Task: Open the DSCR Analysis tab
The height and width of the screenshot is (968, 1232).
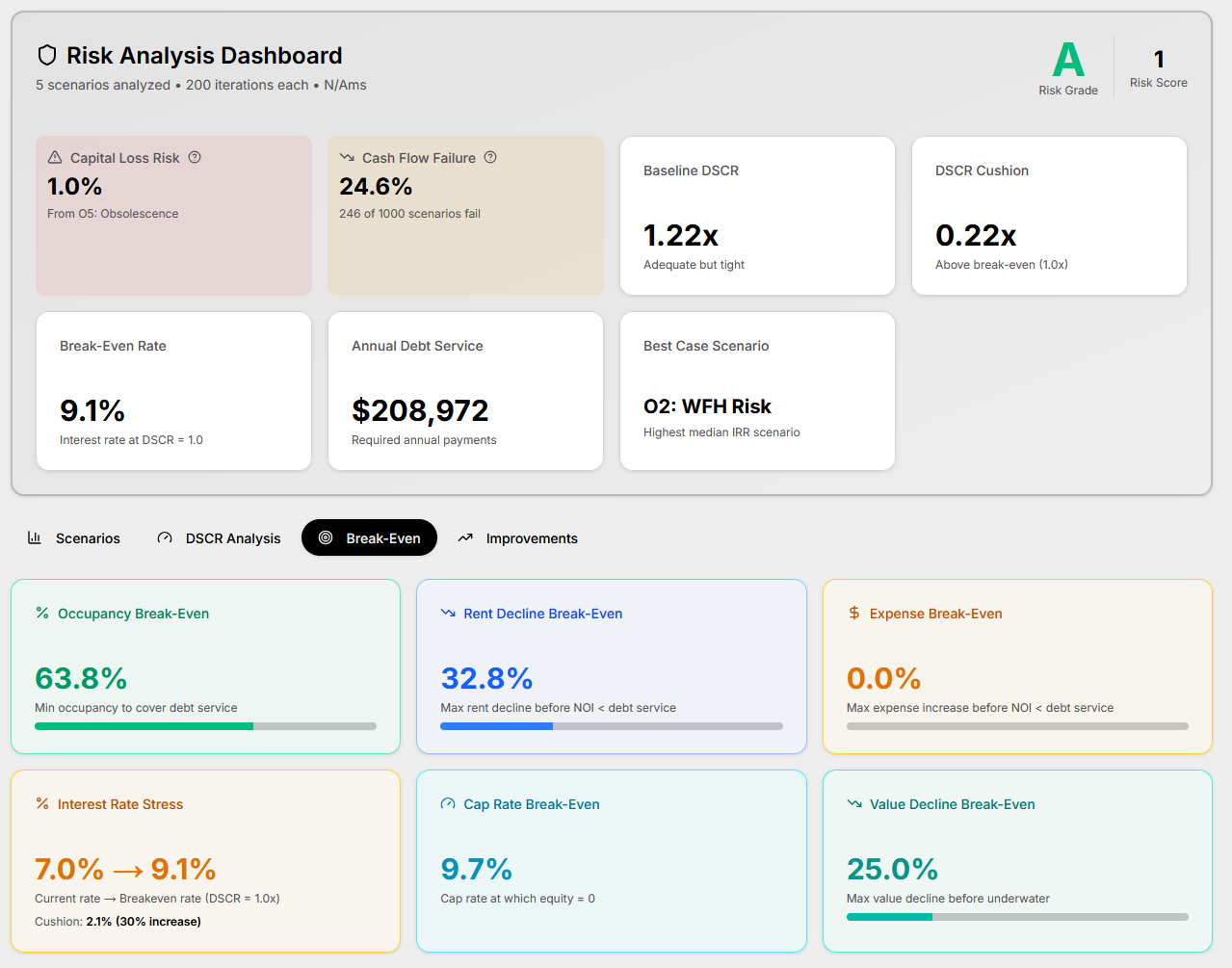Action: (219, 538)
